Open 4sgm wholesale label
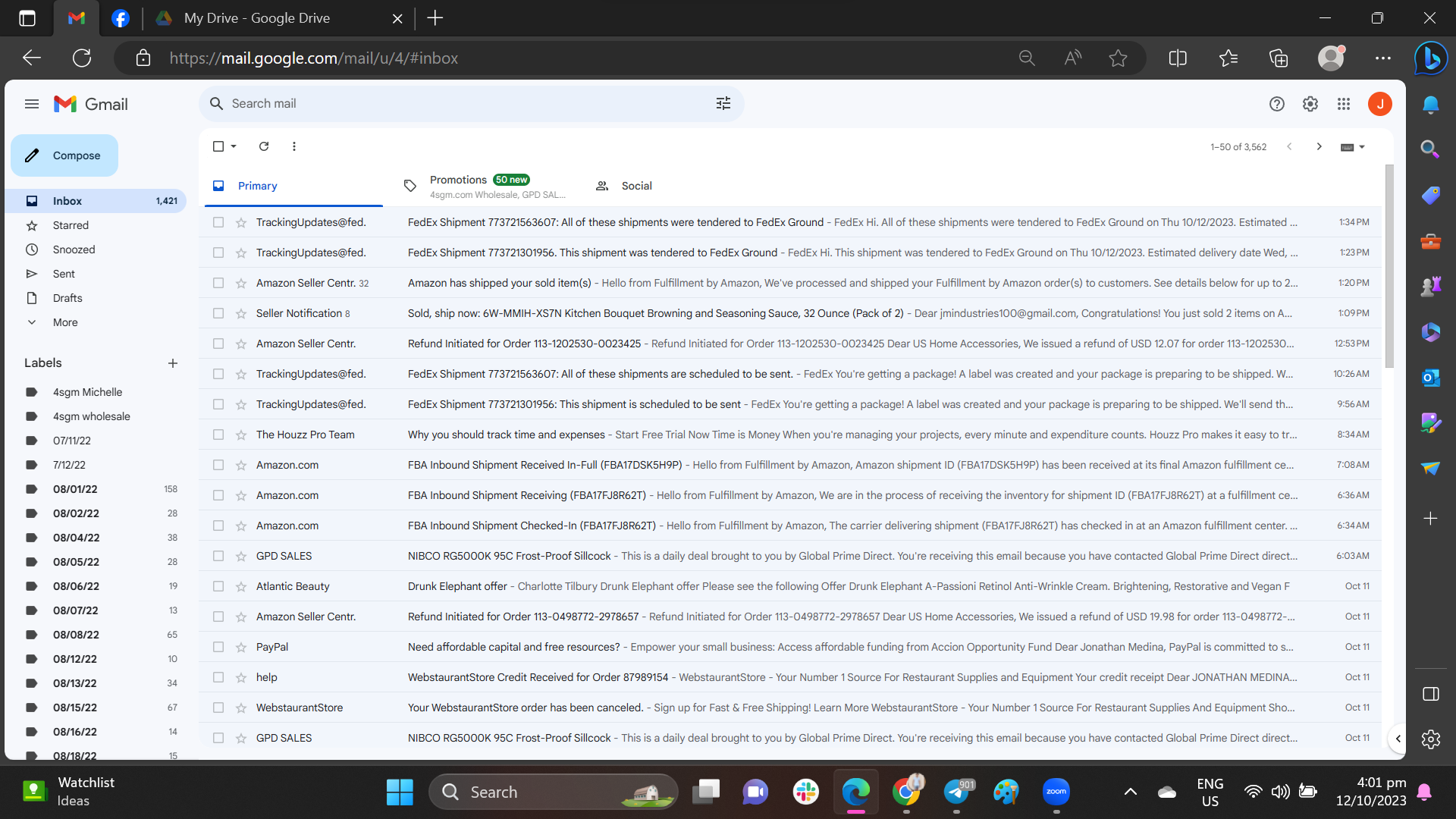 [92, 416]
